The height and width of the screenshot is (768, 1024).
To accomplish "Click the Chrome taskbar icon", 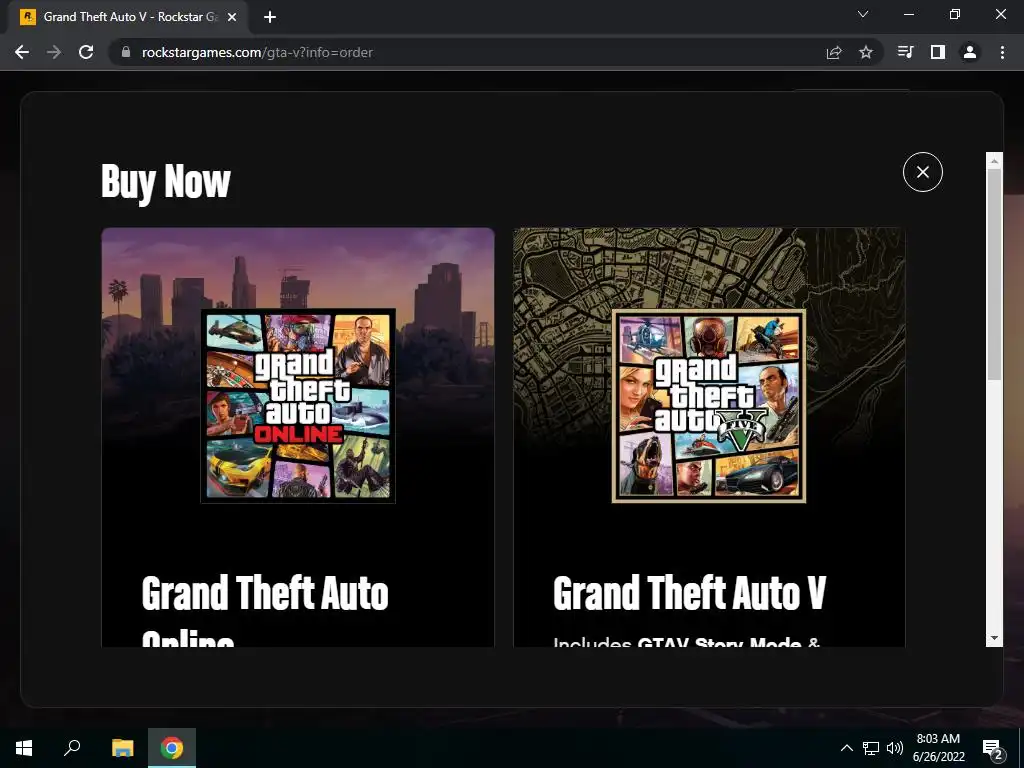I will click(172, 748).
